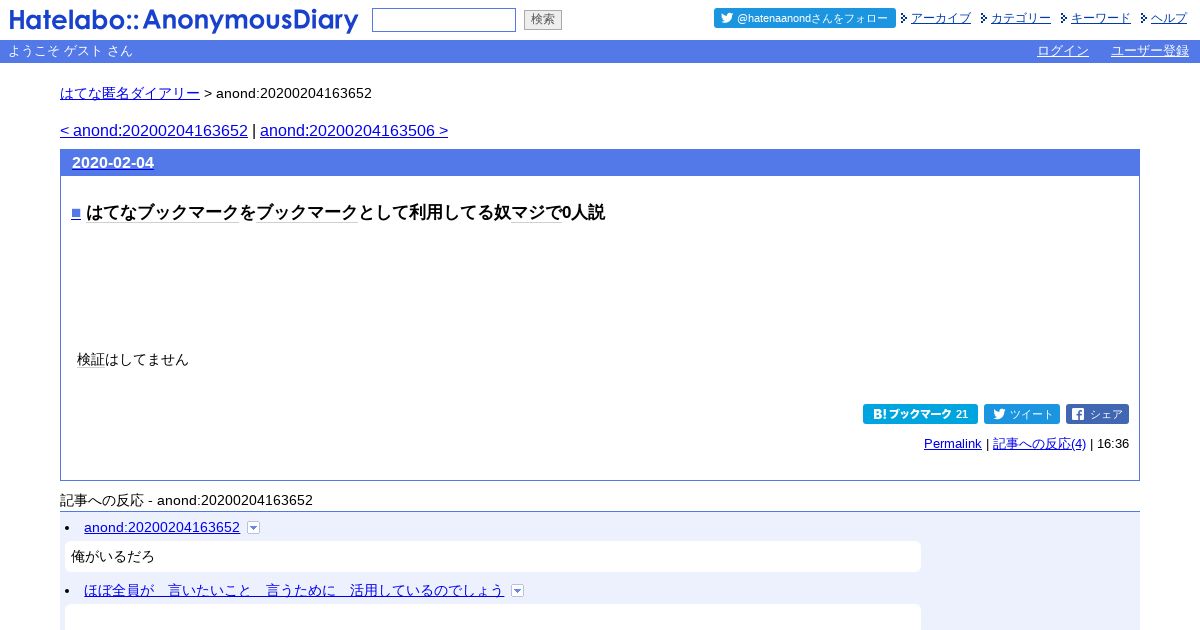
Task: Open the ヘルプ help link
Action: pyautogui.click(x=1168, y=18)
